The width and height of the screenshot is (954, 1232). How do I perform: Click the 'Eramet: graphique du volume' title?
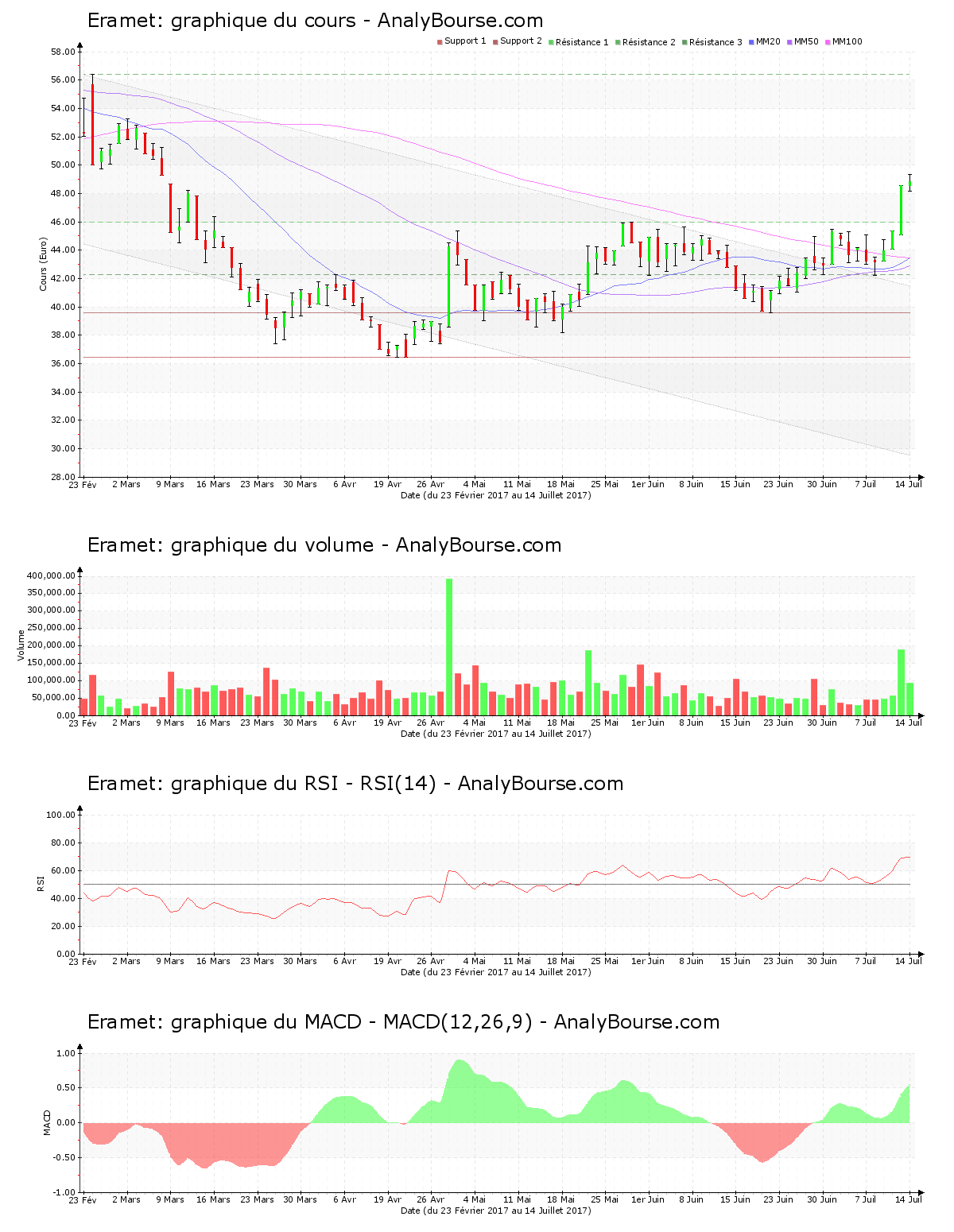(230, 545)
